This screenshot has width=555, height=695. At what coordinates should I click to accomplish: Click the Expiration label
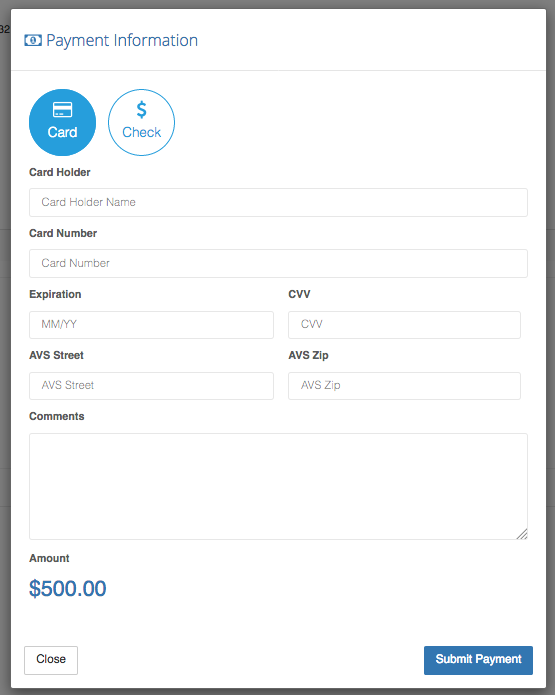point(55,294)
